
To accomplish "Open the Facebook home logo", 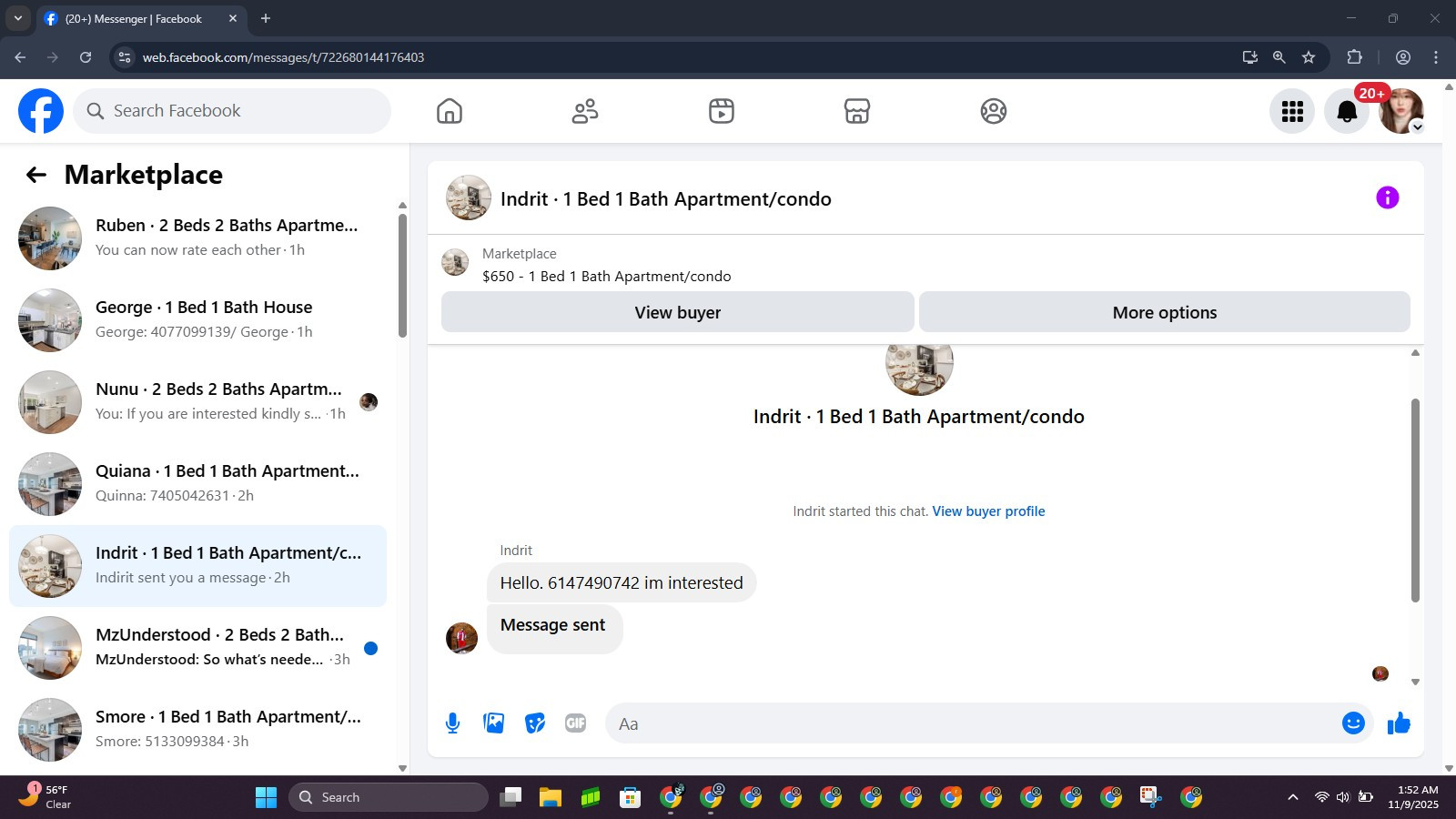I will coord(41,111).
